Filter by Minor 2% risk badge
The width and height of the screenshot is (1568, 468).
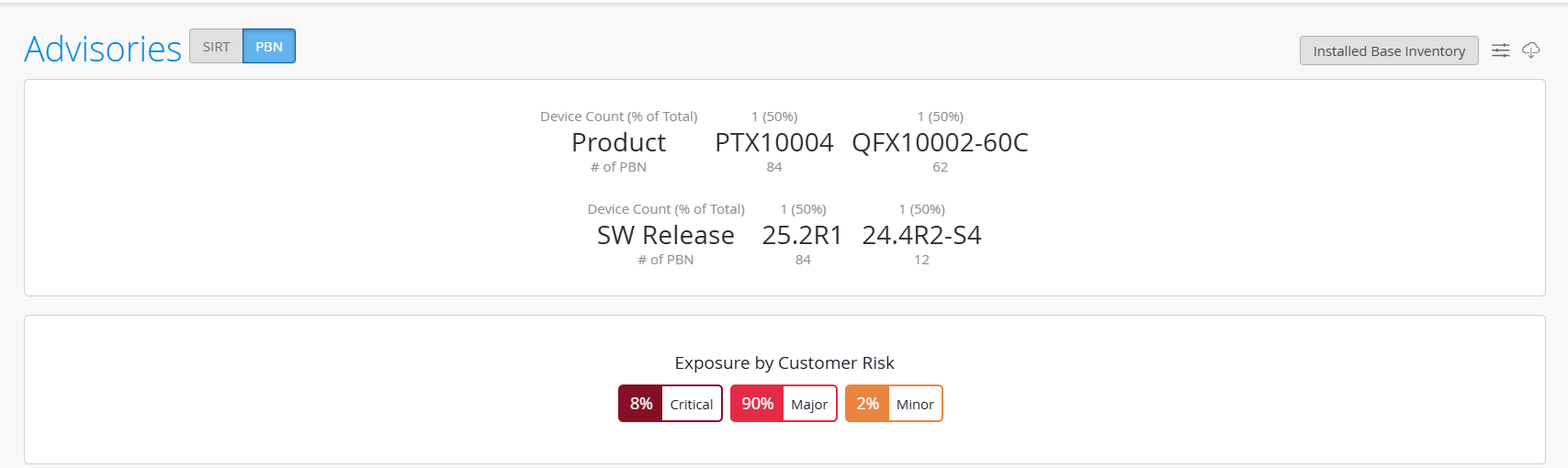[894, 404]
